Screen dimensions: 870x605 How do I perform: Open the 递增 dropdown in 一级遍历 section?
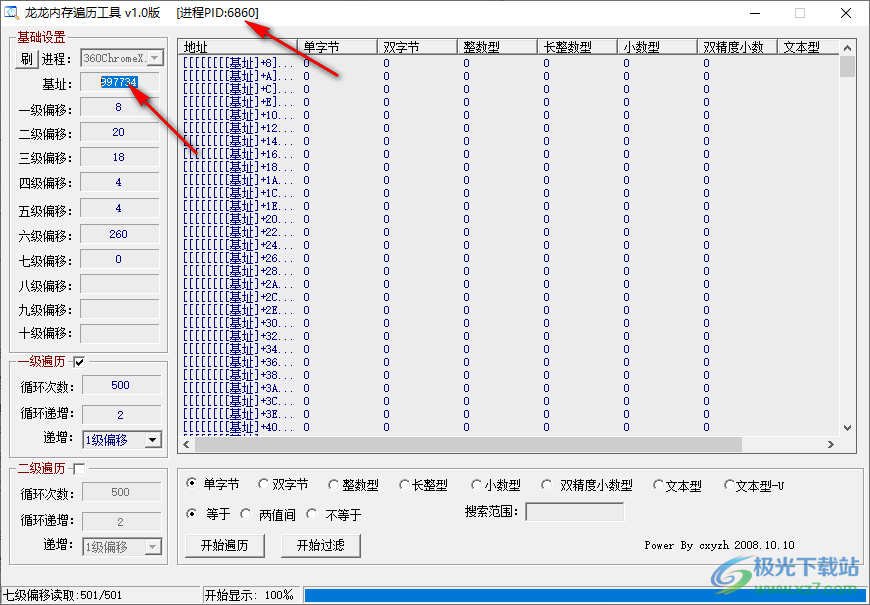(x=150, y=440)
